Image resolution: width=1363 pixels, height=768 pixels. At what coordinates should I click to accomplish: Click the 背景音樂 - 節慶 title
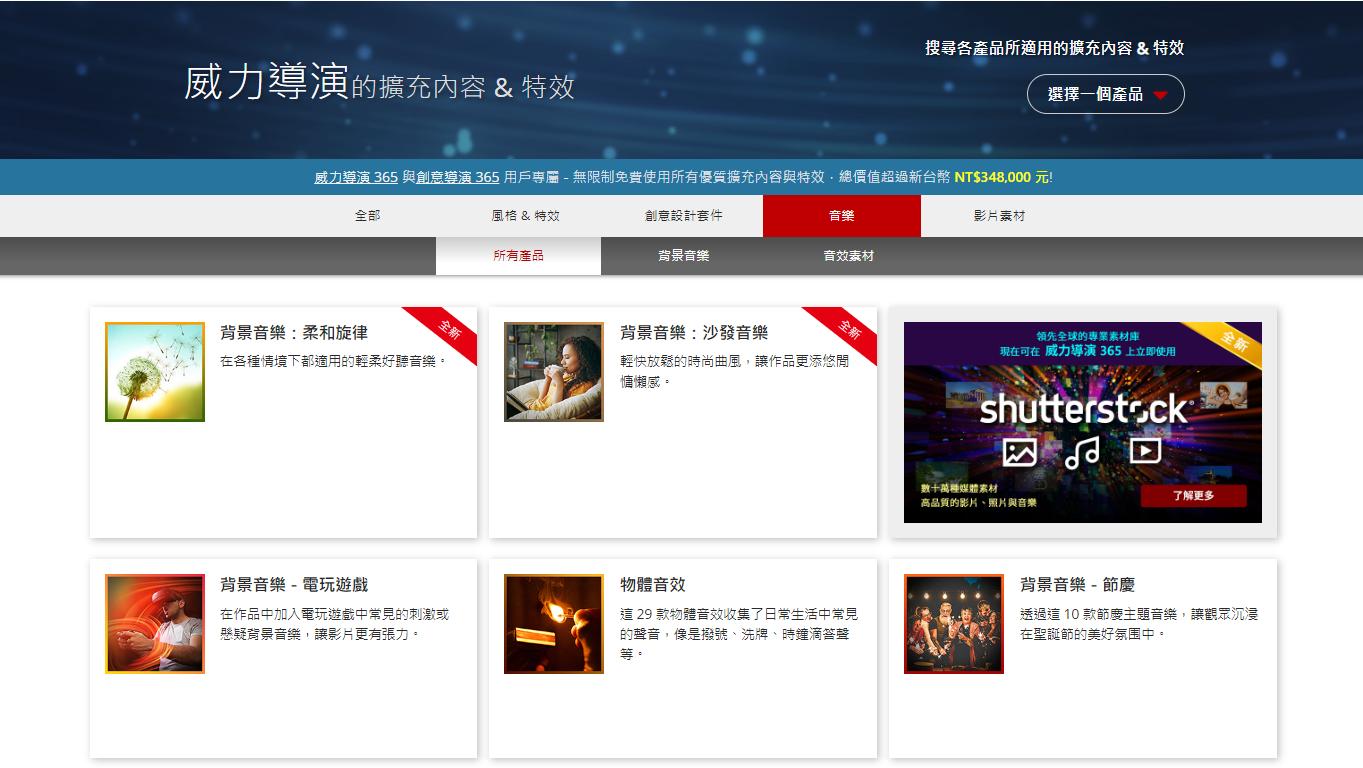(x=1078, y=585)
